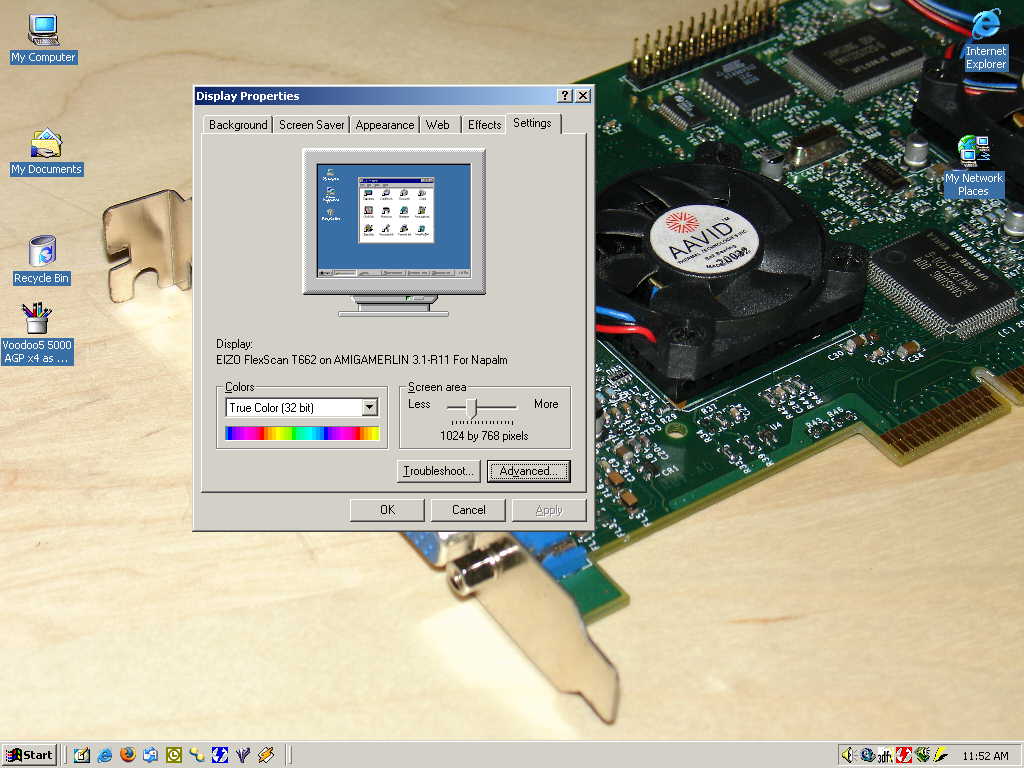Click the Screen area slider thumb

click(x=472, y=408)
